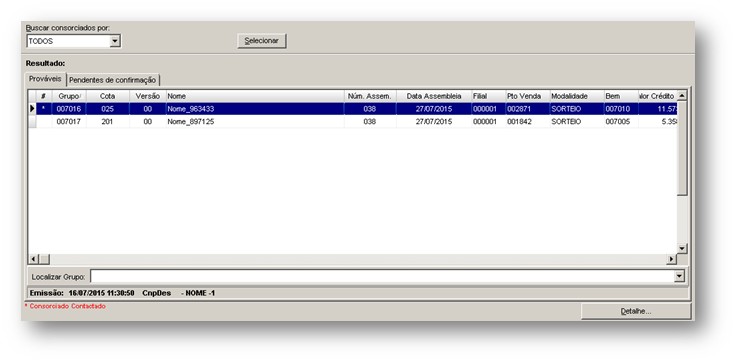Expand the Localizar Grupo dropdown arrow
This screenshot has height=363, width=737.
tap(680, 276)
